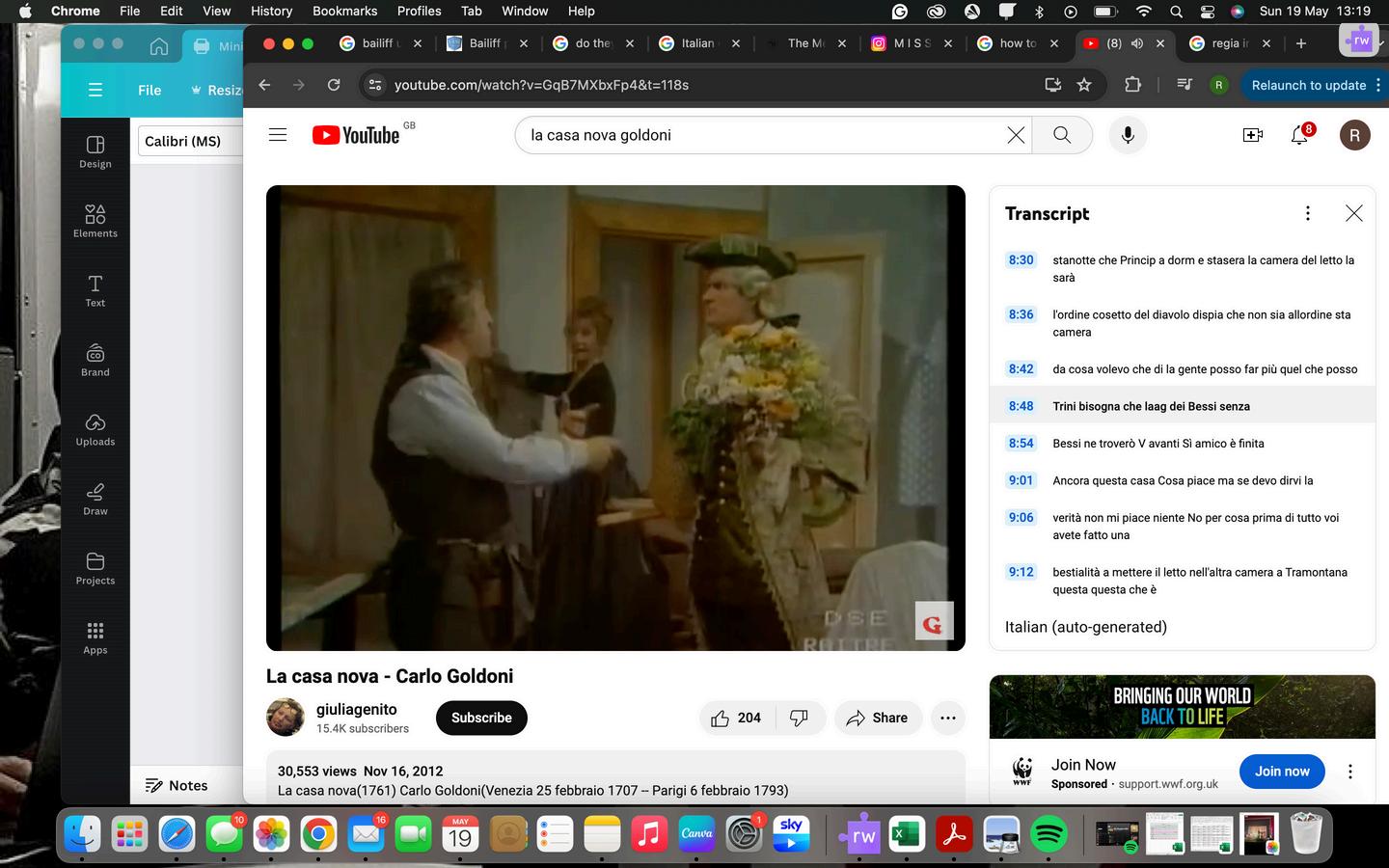Open a new Chrome tab

coord(1301,43)
